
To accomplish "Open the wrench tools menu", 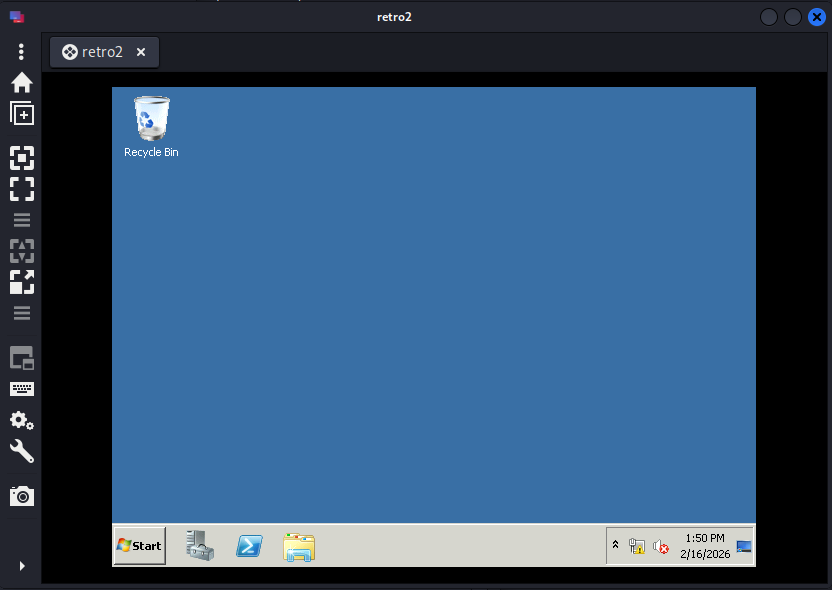I will coord(21,451).
